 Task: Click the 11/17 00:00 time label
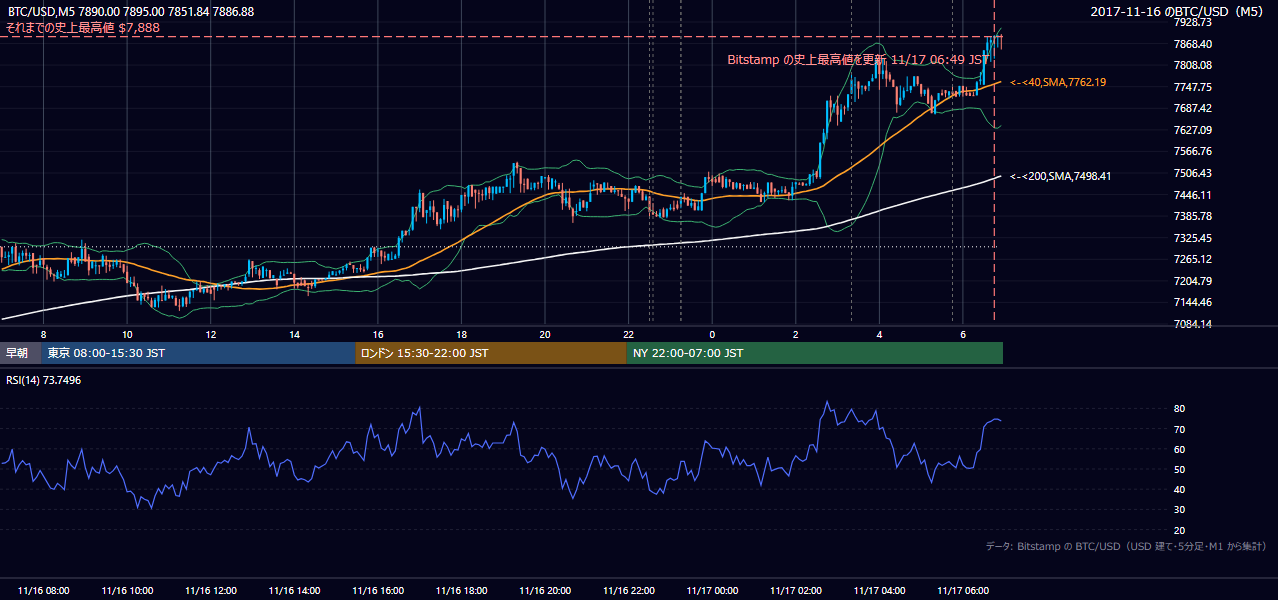coord(712,590)
